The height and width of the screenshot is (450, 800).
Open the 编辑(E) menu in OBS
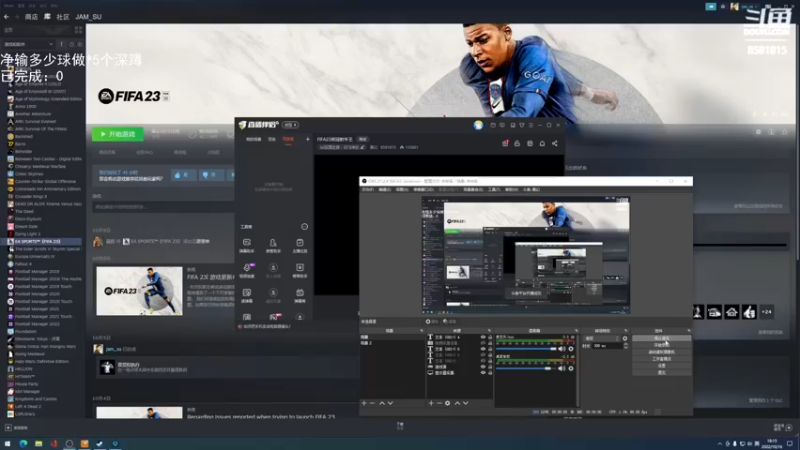[x=385, y=189]
